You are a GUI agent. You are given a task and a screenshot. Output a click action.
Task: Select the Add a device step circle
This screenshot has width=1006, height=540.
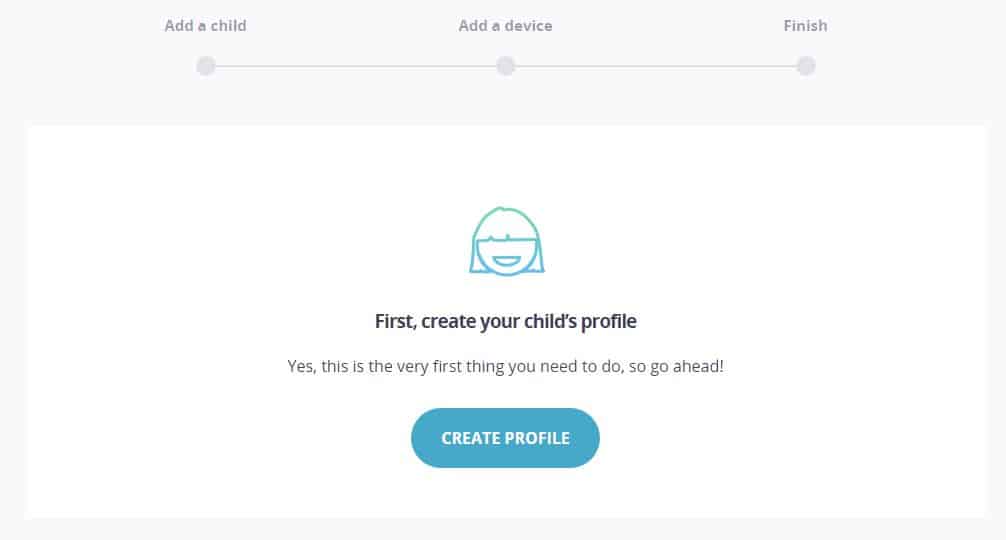[506, 65]
